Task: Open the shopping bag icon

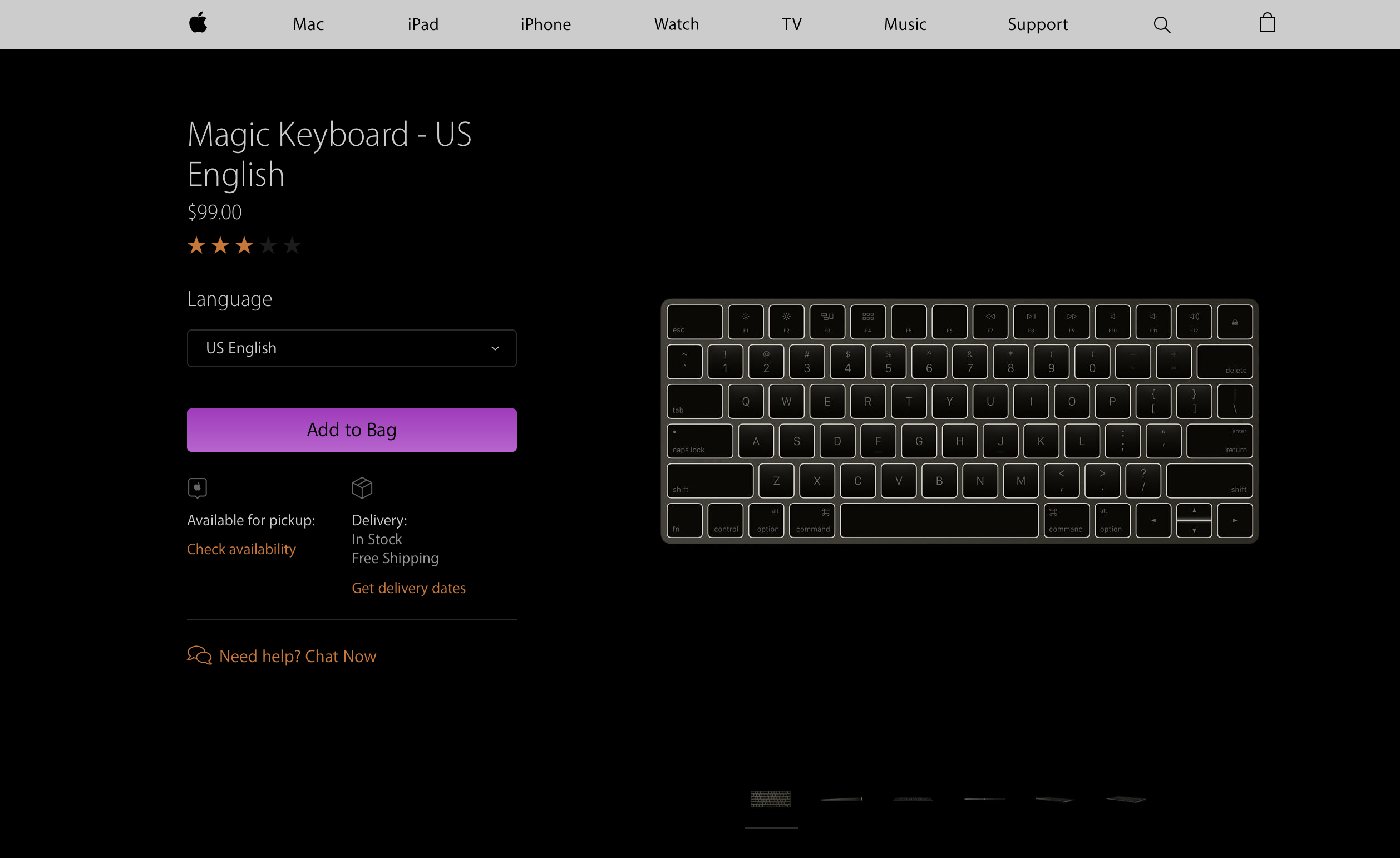Action: point(1267,24)
